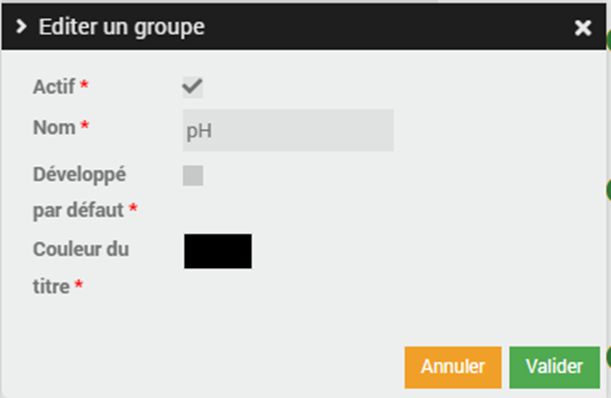Click the green circle beside Développé row
This screenshot has width=611, height=398.
point(608,190)
